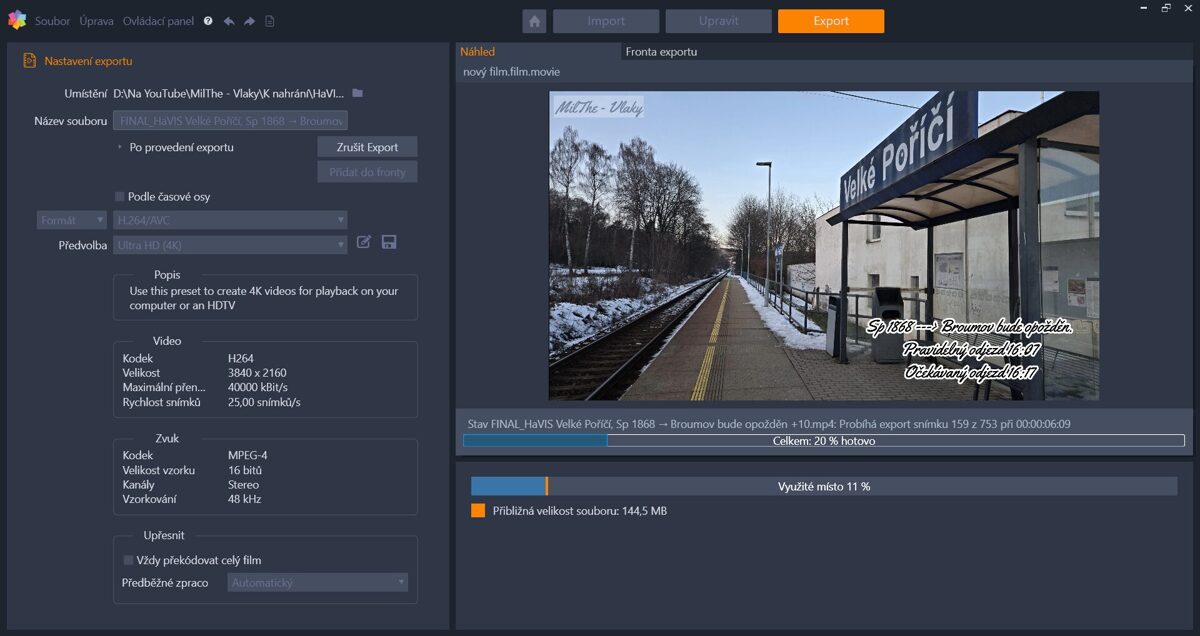1200x636 pixels.
Task: Open the Soubor menu
Action: 52,21
